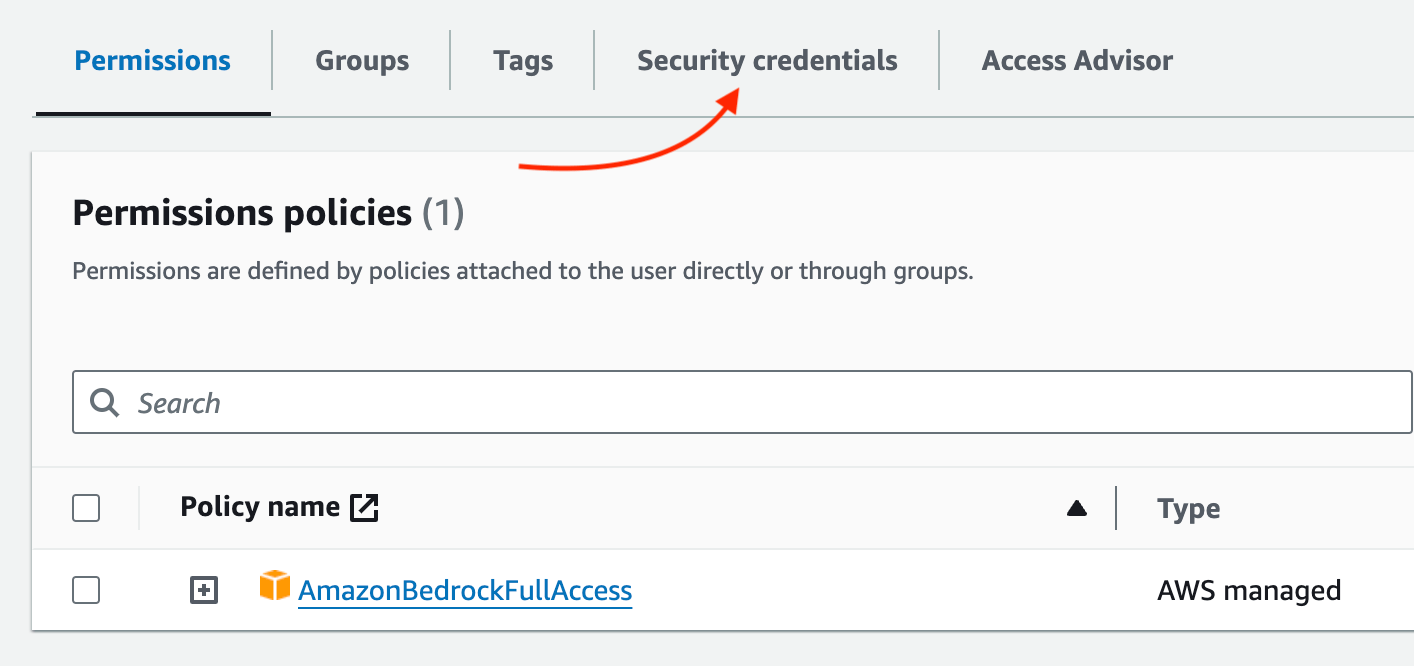This screenshot has width=1414, height=666.
Task: Click the policy count (1) label
Action: click(x=443, y=213)
